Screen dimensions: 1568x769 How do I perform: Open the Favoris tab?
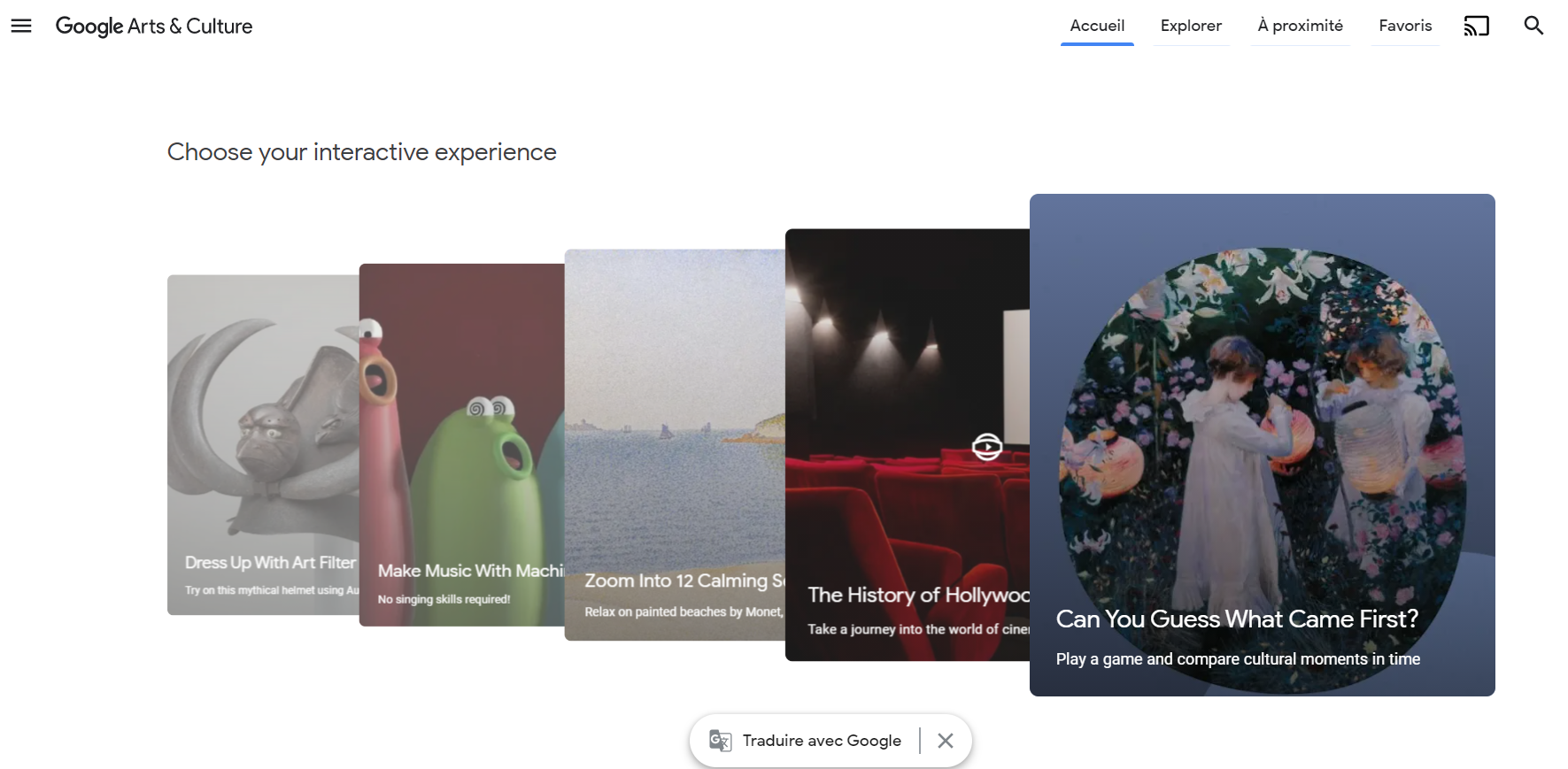(1405, 26)
